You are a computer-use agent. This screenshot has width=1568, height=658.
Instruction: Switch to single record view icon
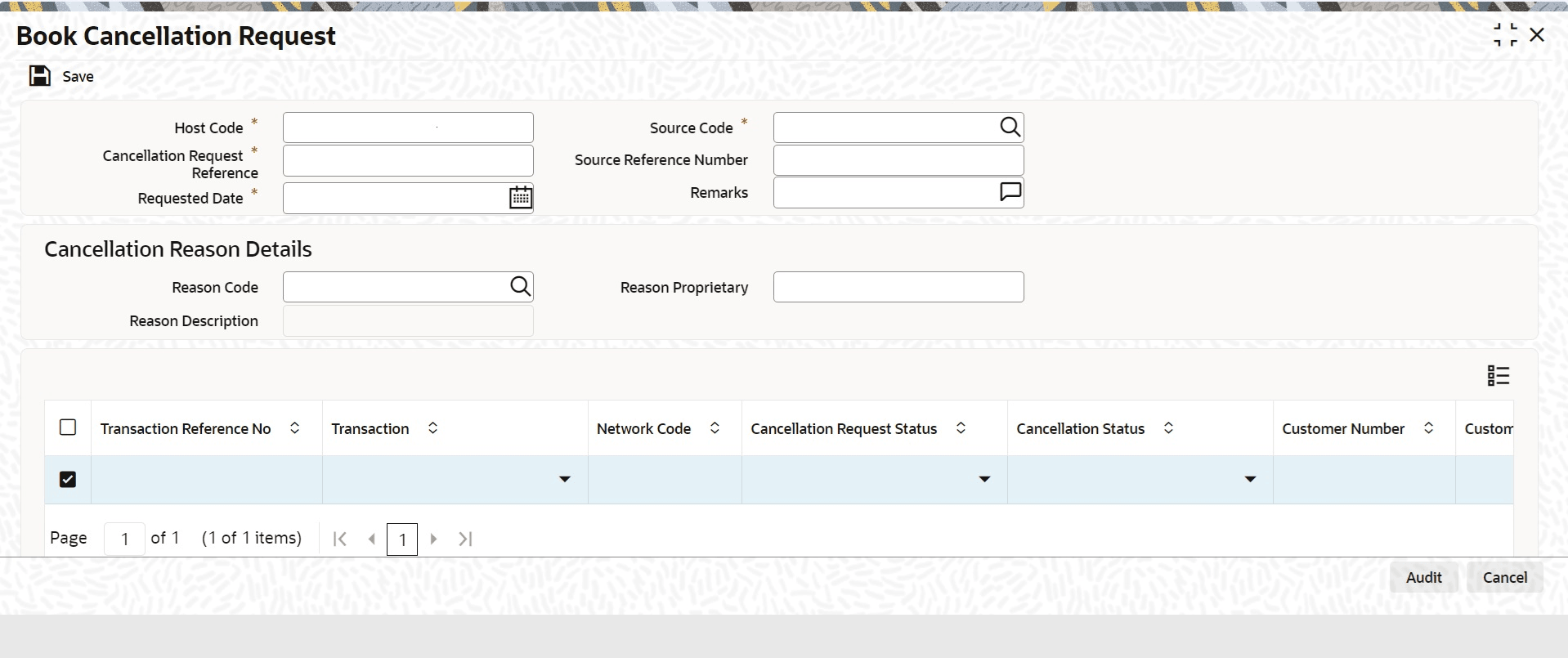[1498, 375]
